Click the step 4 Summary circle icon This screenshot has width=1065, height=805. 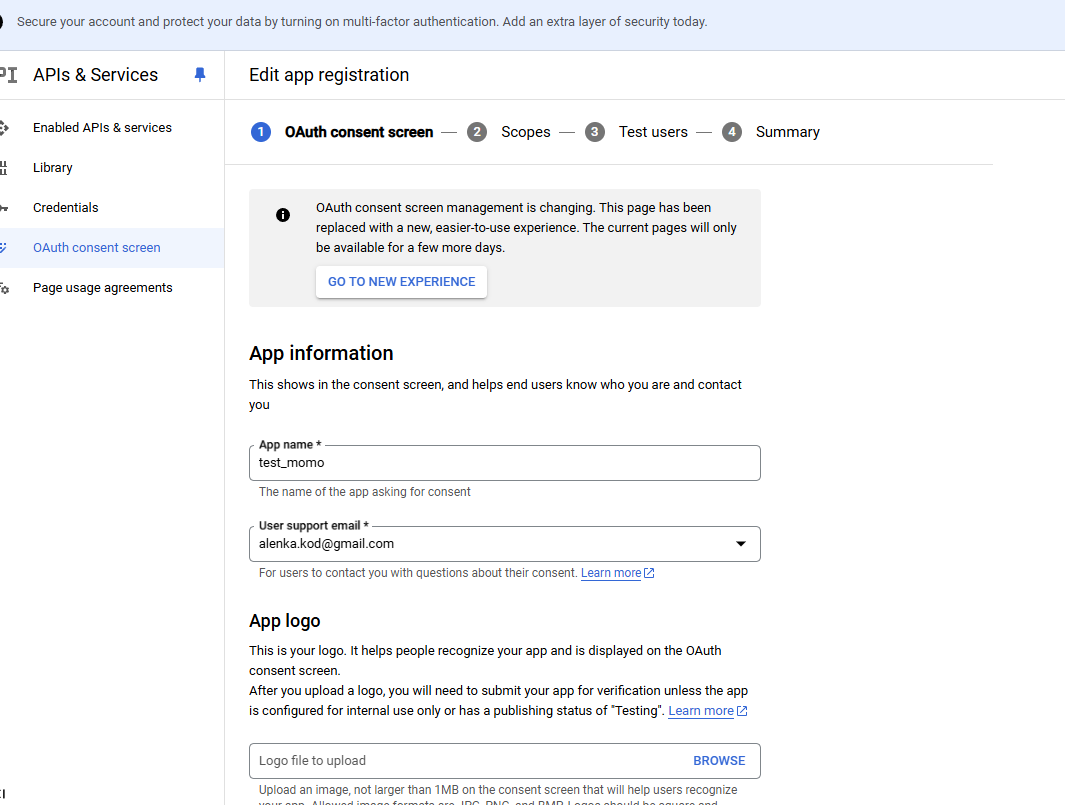click(x=732, y=132)
